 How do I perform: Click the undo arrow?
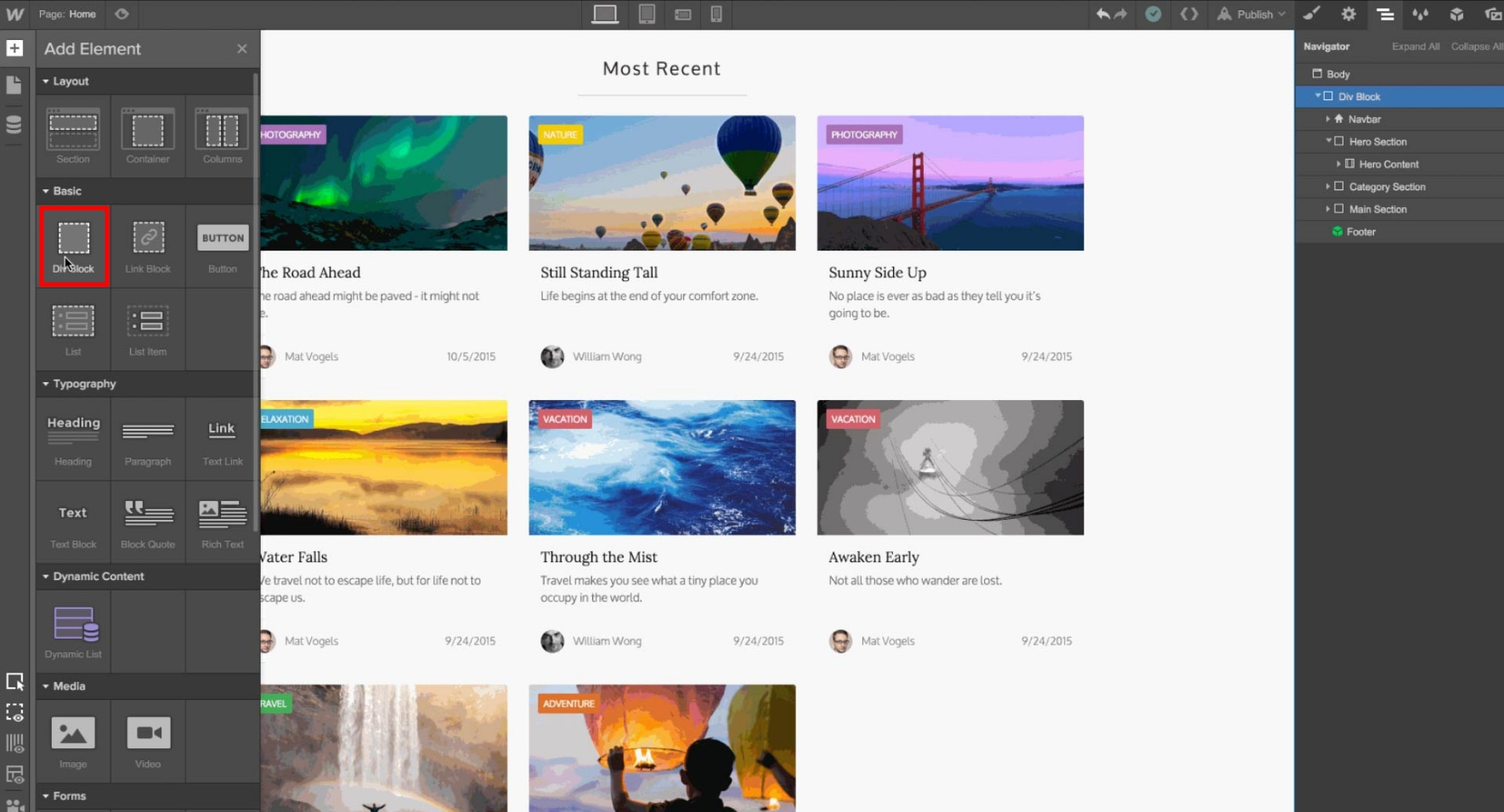[x=1103, y=14]
